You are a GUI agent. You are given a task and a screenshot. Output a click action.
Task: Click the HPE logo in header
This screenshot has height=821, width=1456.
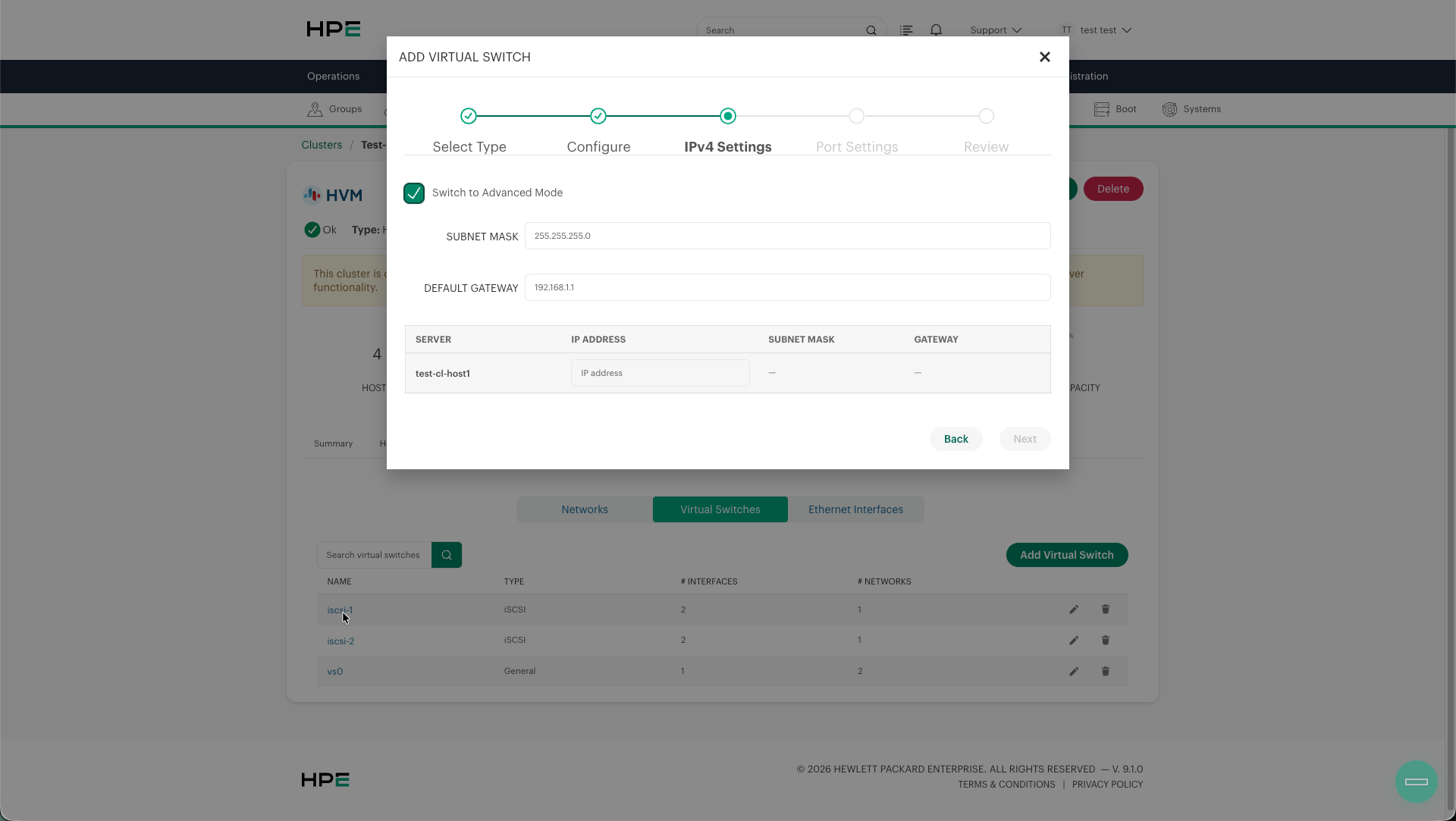coord(333,30)
